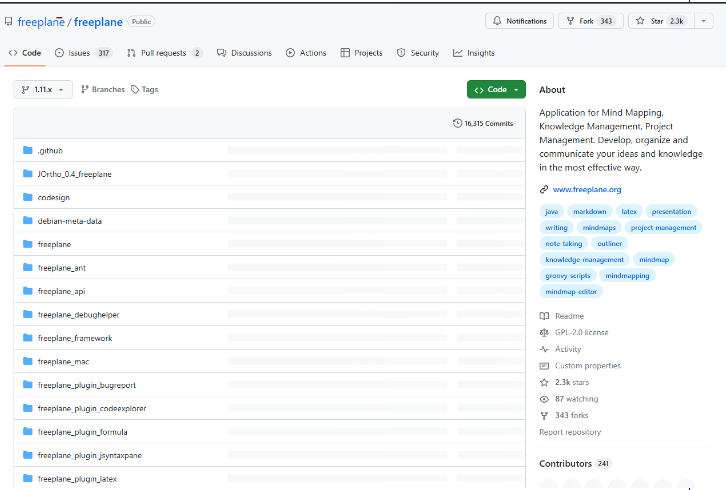Image resolution: width=726 pixels, height=490 pixels.
Task: Click the star icon to star repository
Action: point(640,21)
